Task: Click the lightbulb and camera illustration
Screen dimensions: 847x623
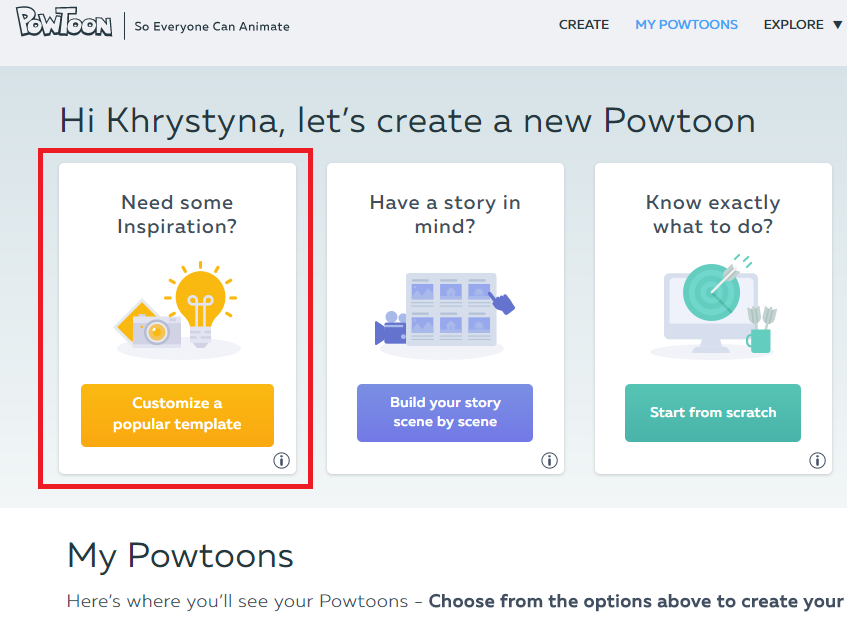Action: (x=178, y=309)
